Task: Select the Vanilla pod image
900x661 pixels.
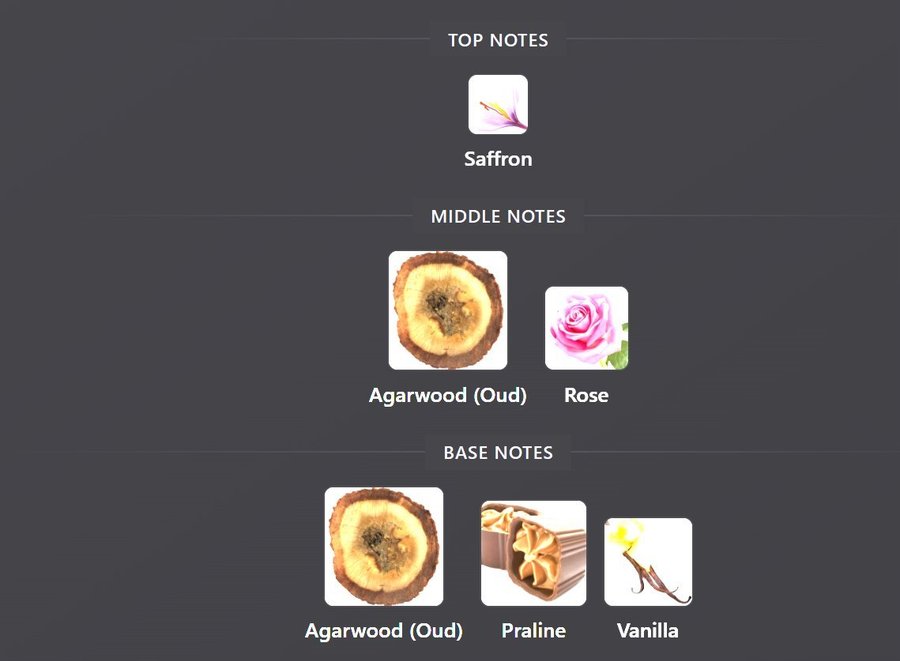Action: pos(648,562)
